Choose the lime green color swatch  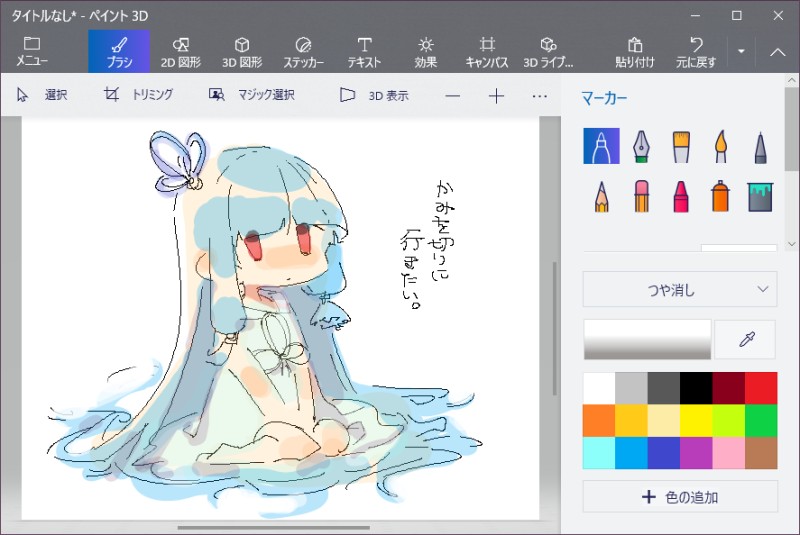[729, 421]
